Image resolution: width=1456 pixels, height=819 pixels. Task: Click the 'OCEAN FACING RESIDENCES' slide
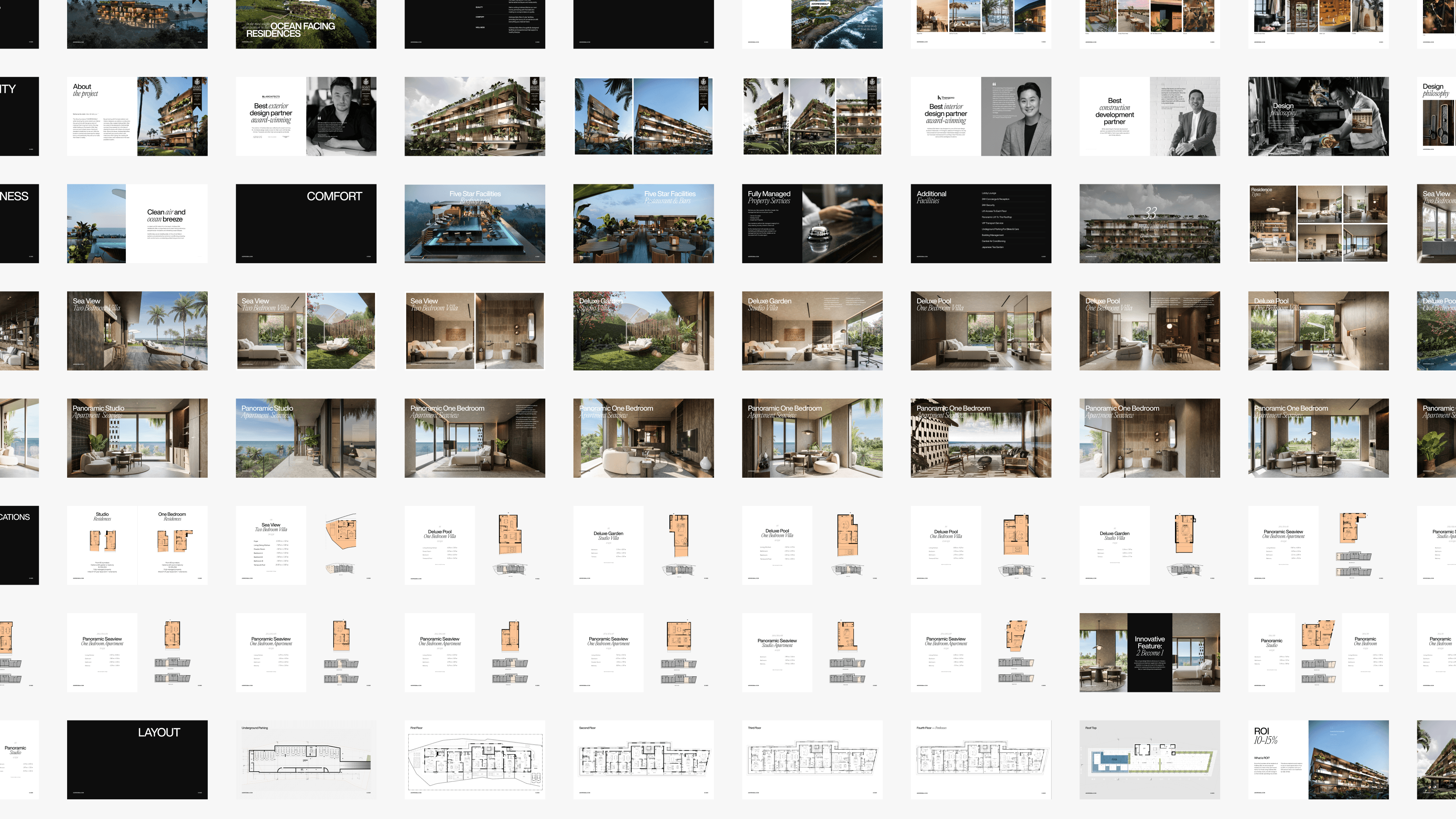306,24
